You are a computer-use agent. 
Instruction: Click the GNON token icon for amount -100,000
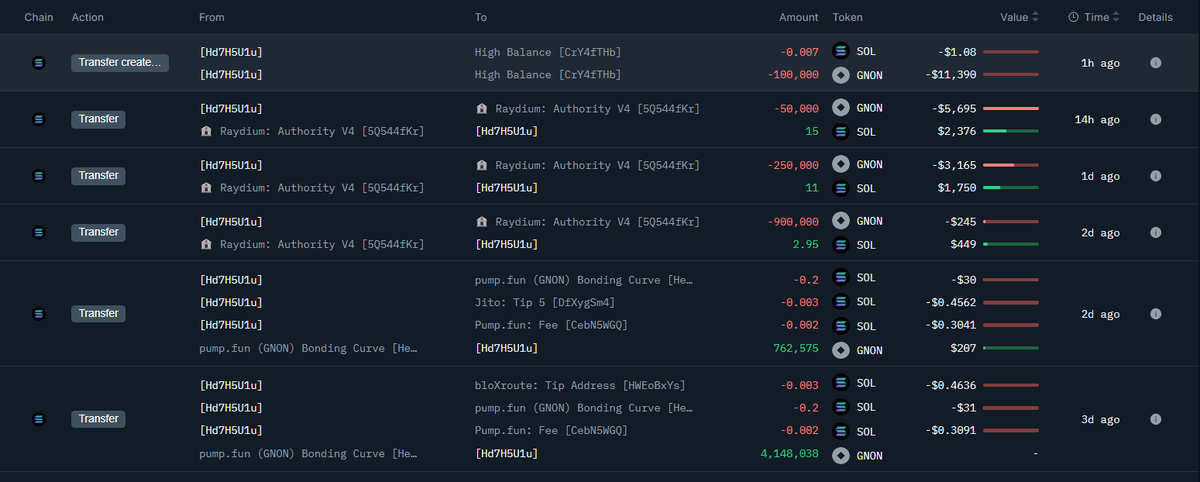click(x=841, y=74)
